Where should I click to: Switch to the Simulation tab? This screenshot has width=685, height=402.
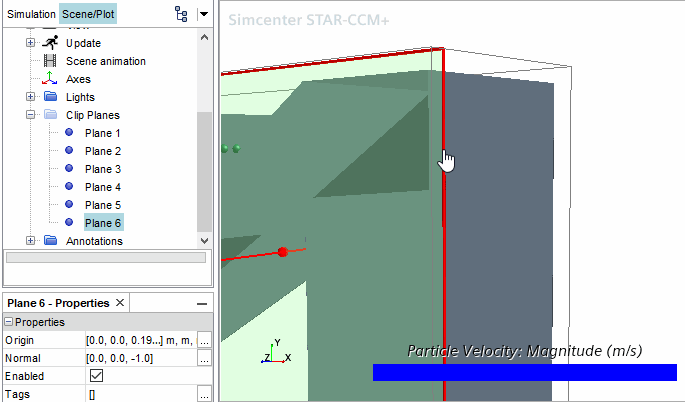[31, 14]
